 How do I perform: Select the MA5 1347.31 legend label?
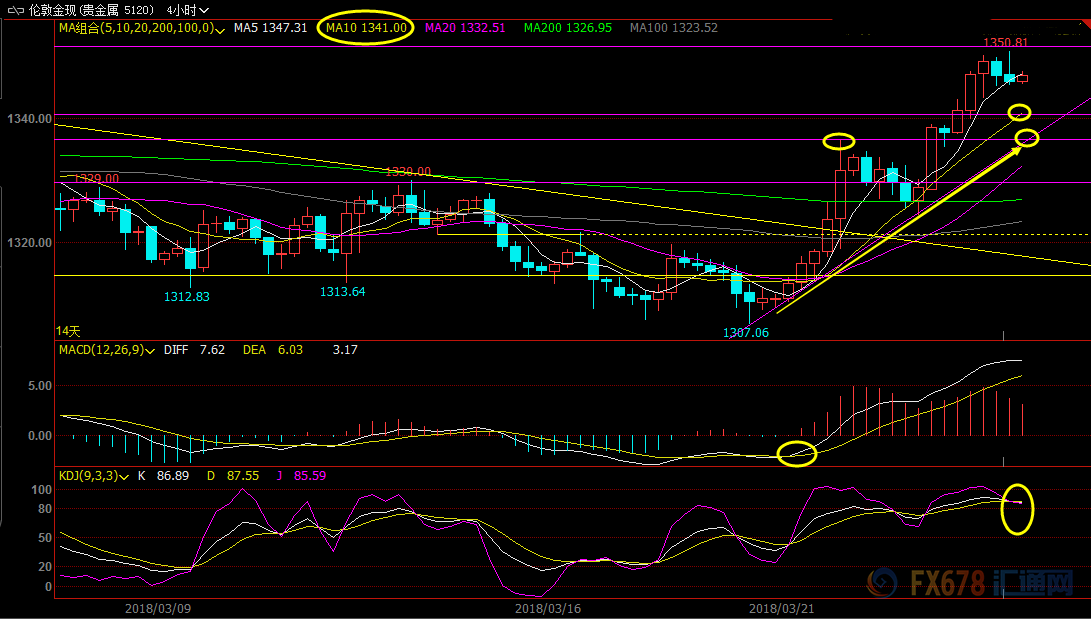(271, 28)
